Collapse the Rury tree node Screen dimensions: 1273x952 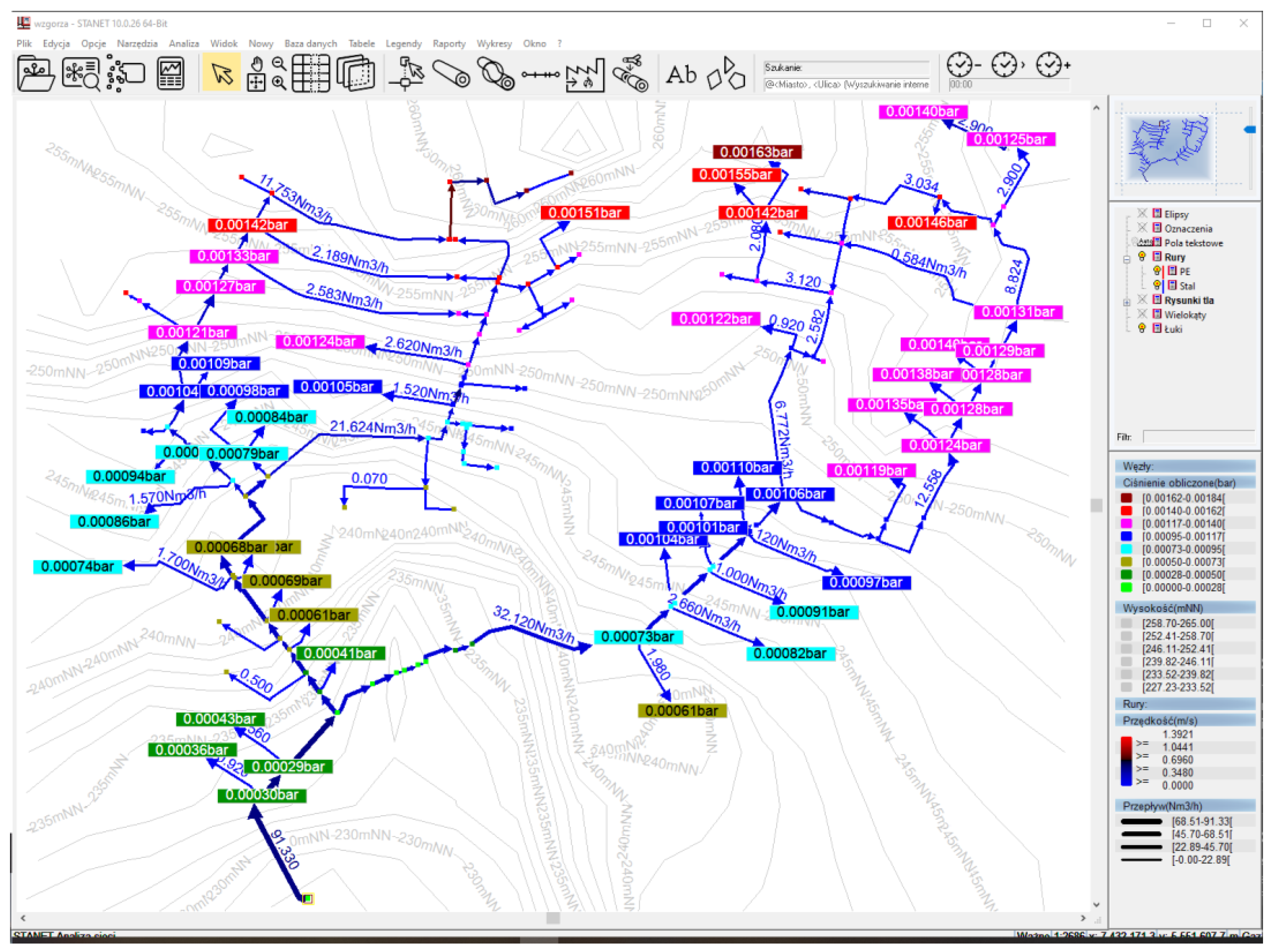(x=1126, y=259)
